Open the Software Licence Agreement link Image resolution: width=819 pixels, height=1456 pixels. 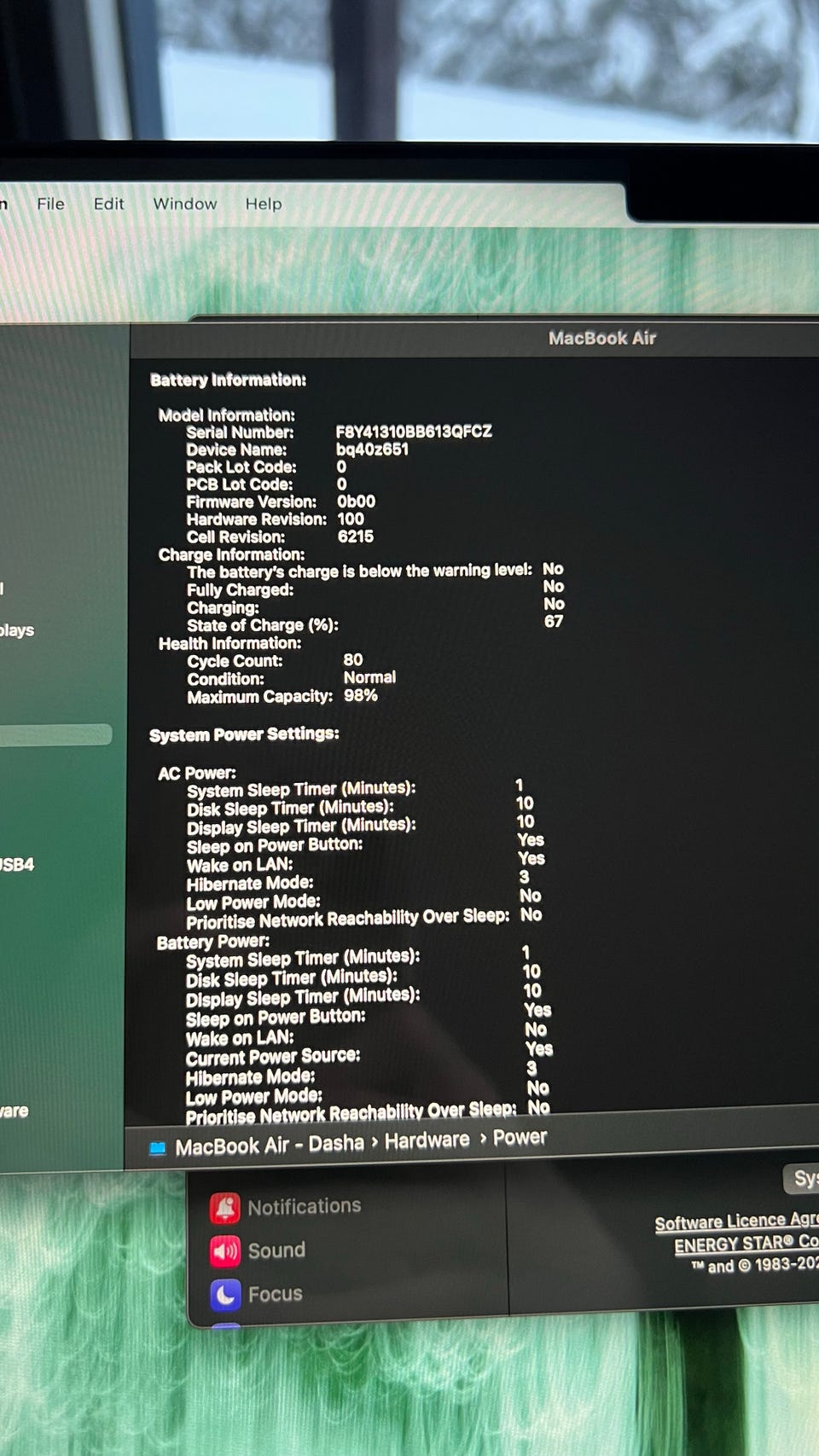(x=736, y=1222)
